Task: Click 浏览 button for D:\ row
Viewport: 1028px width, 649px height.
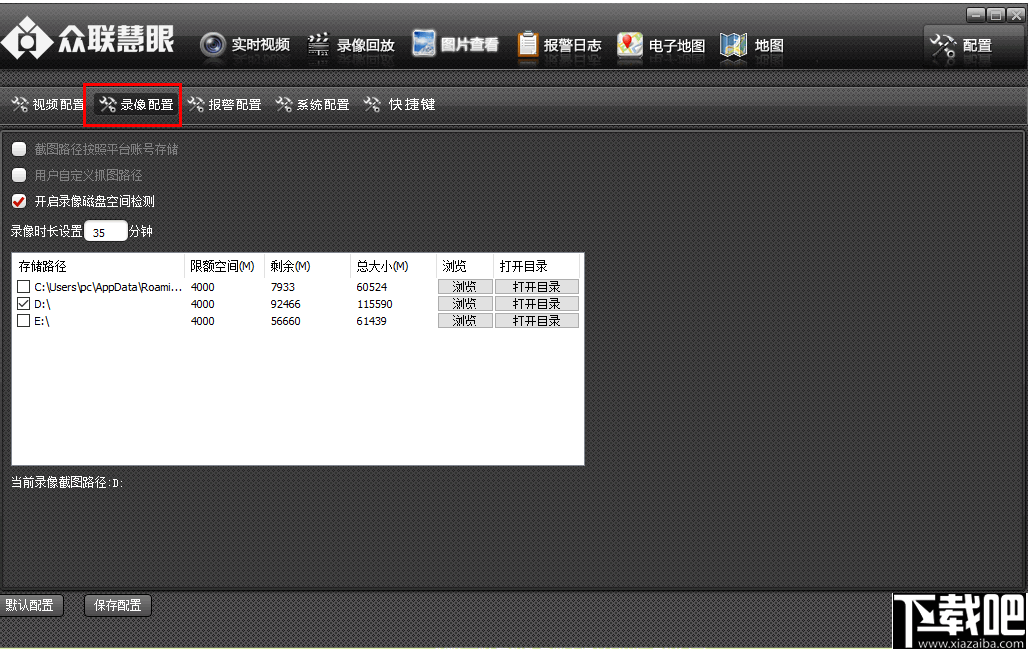Action: pyautogui.click(x=465, y=304)
